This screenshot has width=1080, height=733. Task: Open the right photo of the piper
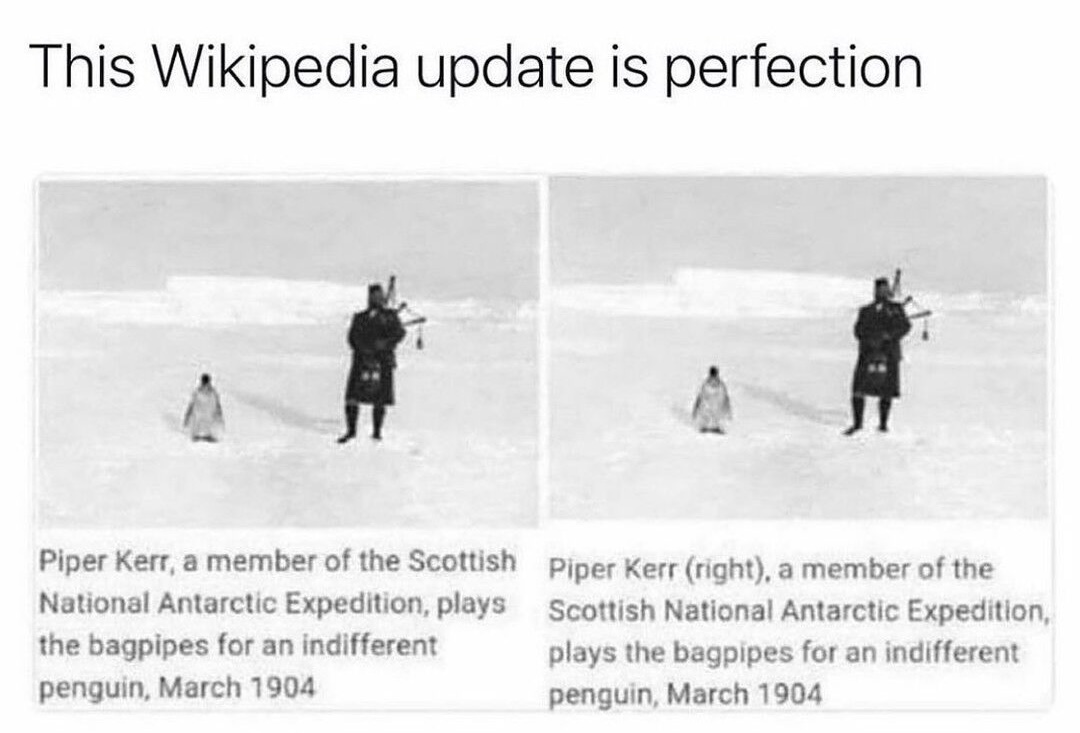[798, 347]
